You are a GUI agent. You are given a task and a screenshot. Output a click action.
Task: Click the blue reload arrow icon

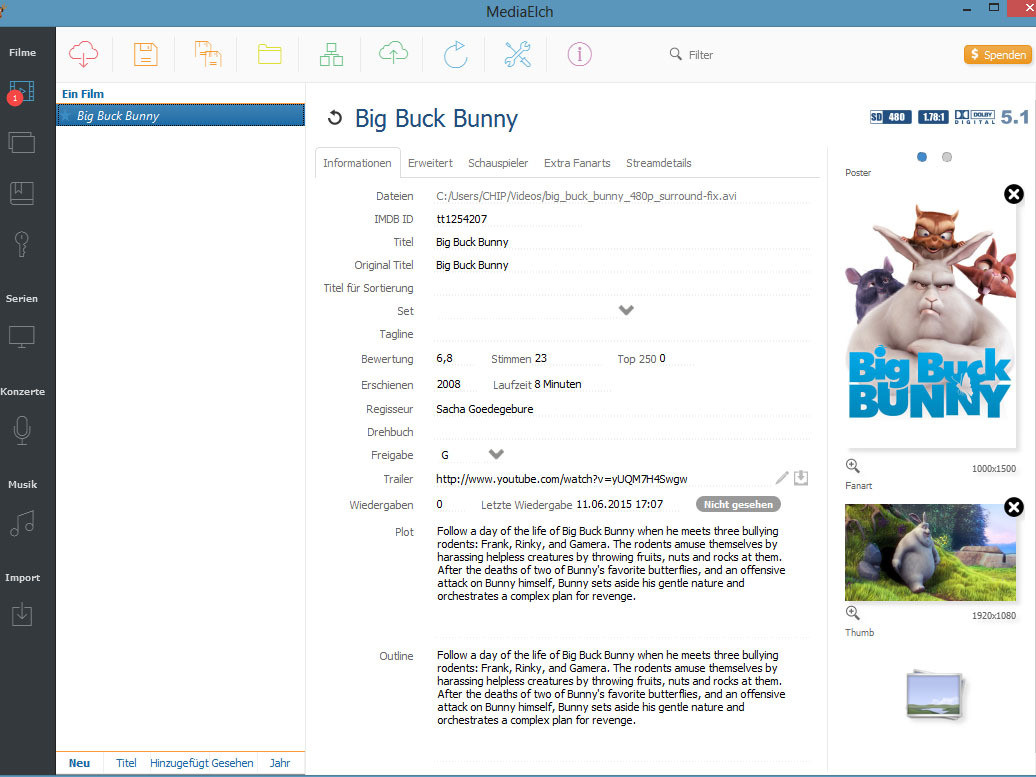(x=455, y=54)
